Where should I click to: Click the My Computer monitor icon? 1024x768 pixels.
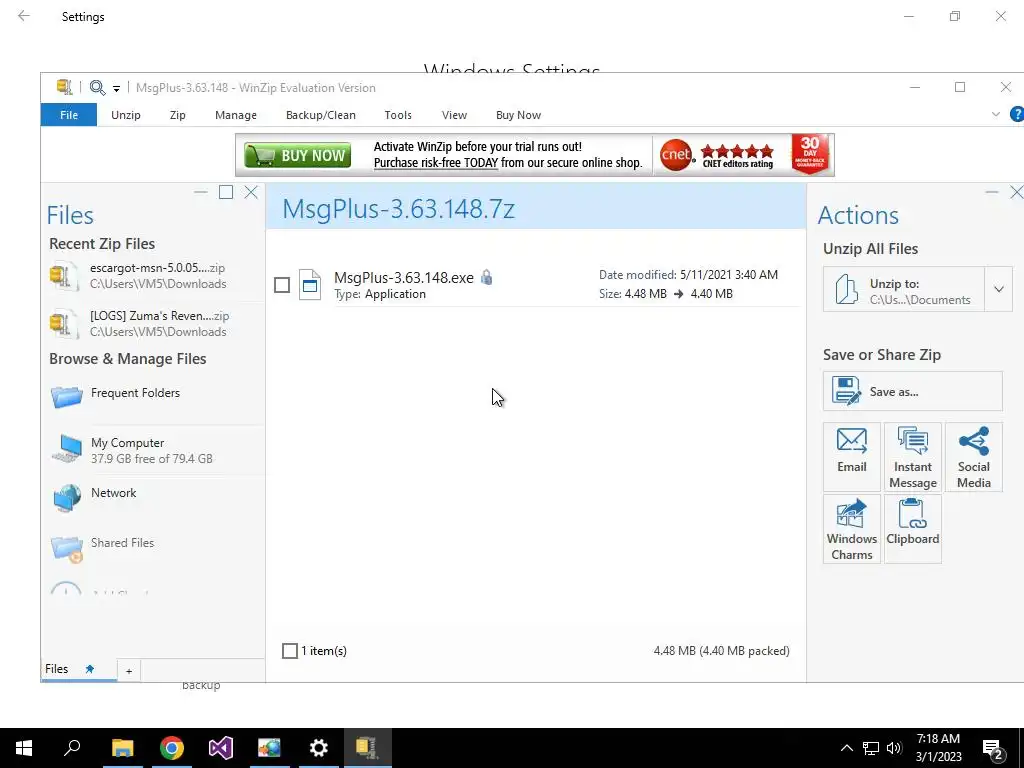point(67,449)
